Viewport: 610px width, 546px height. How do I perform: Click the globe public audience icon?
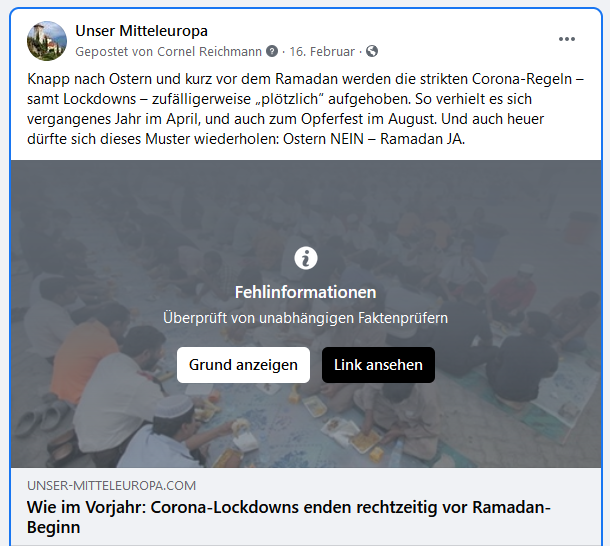point(372,51)
